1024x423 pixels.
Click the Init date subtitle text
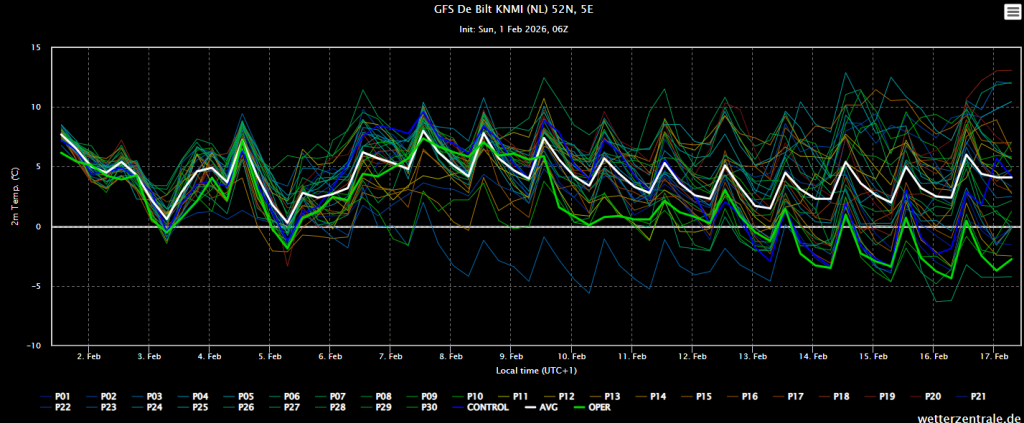512,30
